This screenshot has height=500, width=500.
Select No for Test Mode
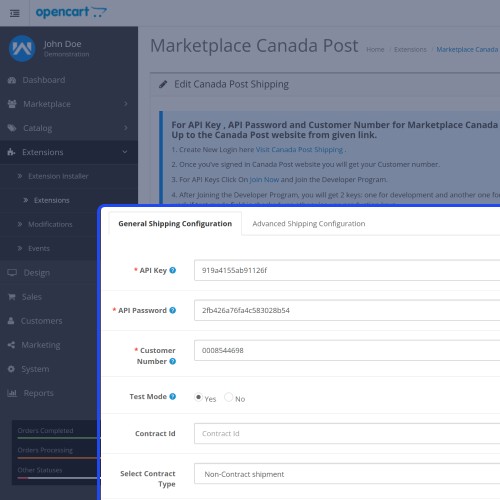coord(229,397)
